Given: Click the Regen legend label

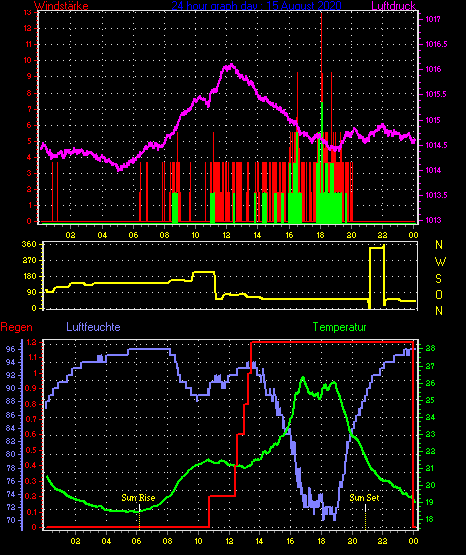Looking at the screenshot, I should (x=16, y=327).
